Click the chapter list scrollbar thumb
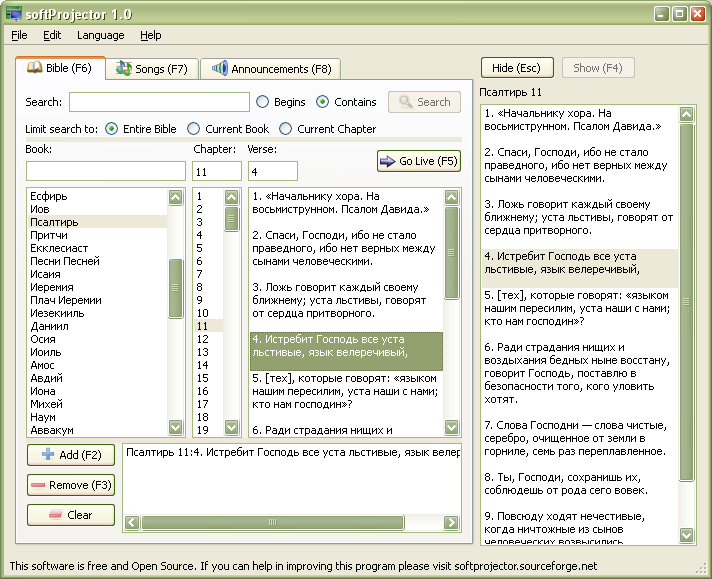The width and height of the screenshot is (712, 579). (x=232, y=219)
